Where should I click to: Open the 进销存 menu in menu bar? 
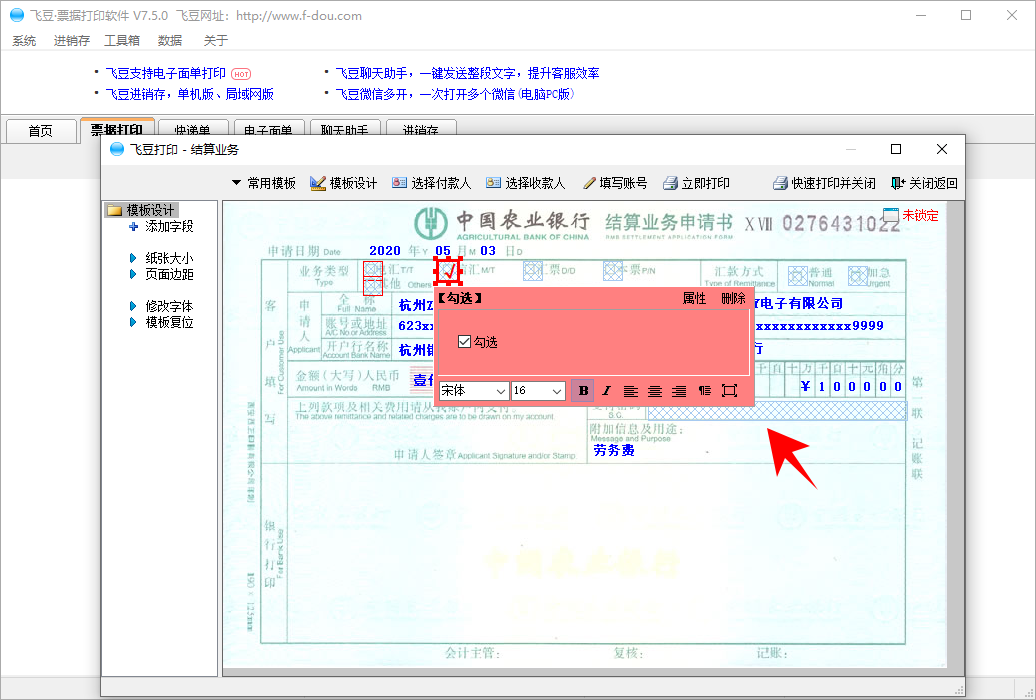coord(72,41)
